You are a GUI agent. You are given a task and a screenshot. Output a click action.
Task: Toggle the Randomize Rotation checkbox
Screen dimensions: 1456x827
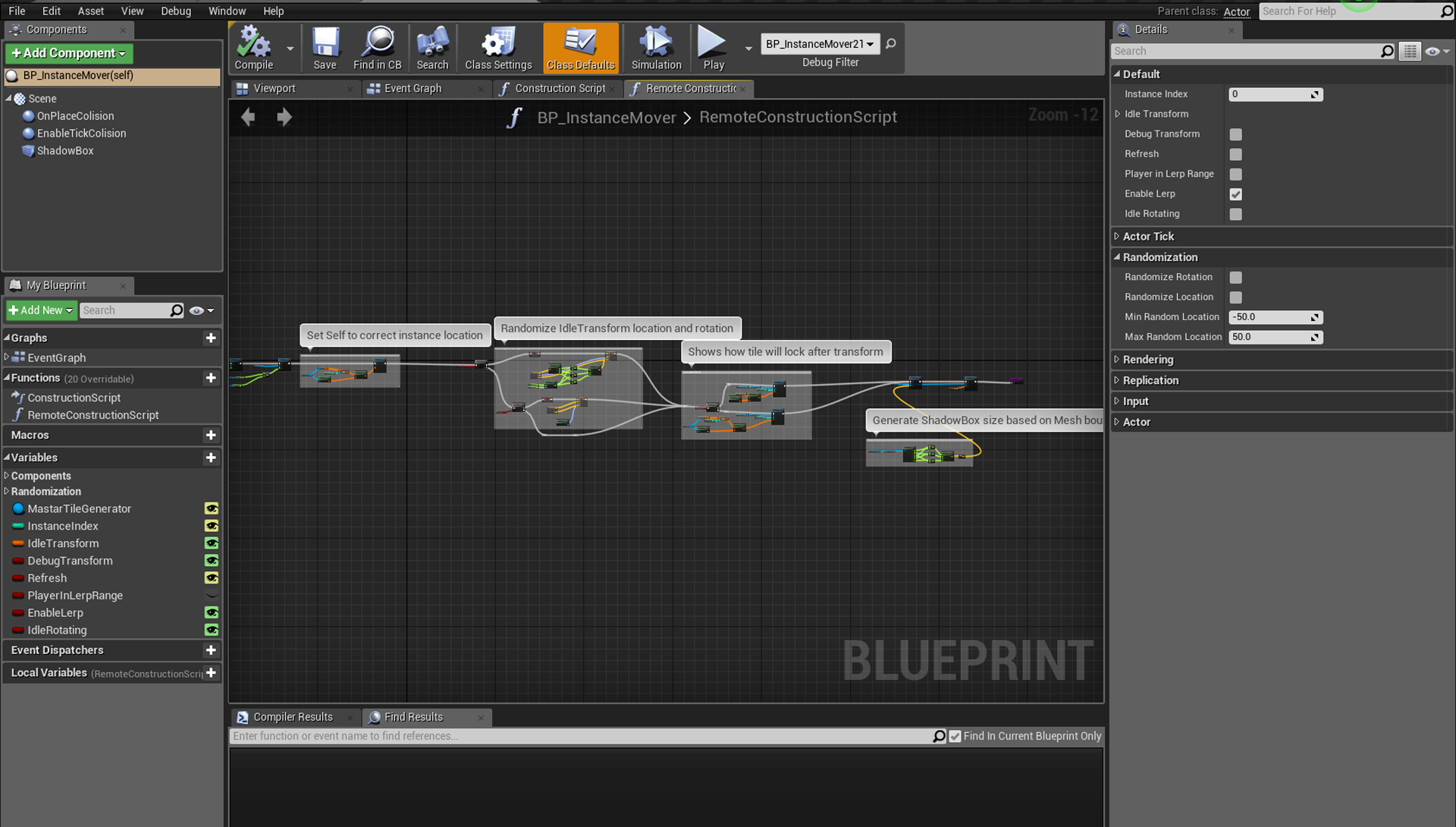[x=1236, y=277]
